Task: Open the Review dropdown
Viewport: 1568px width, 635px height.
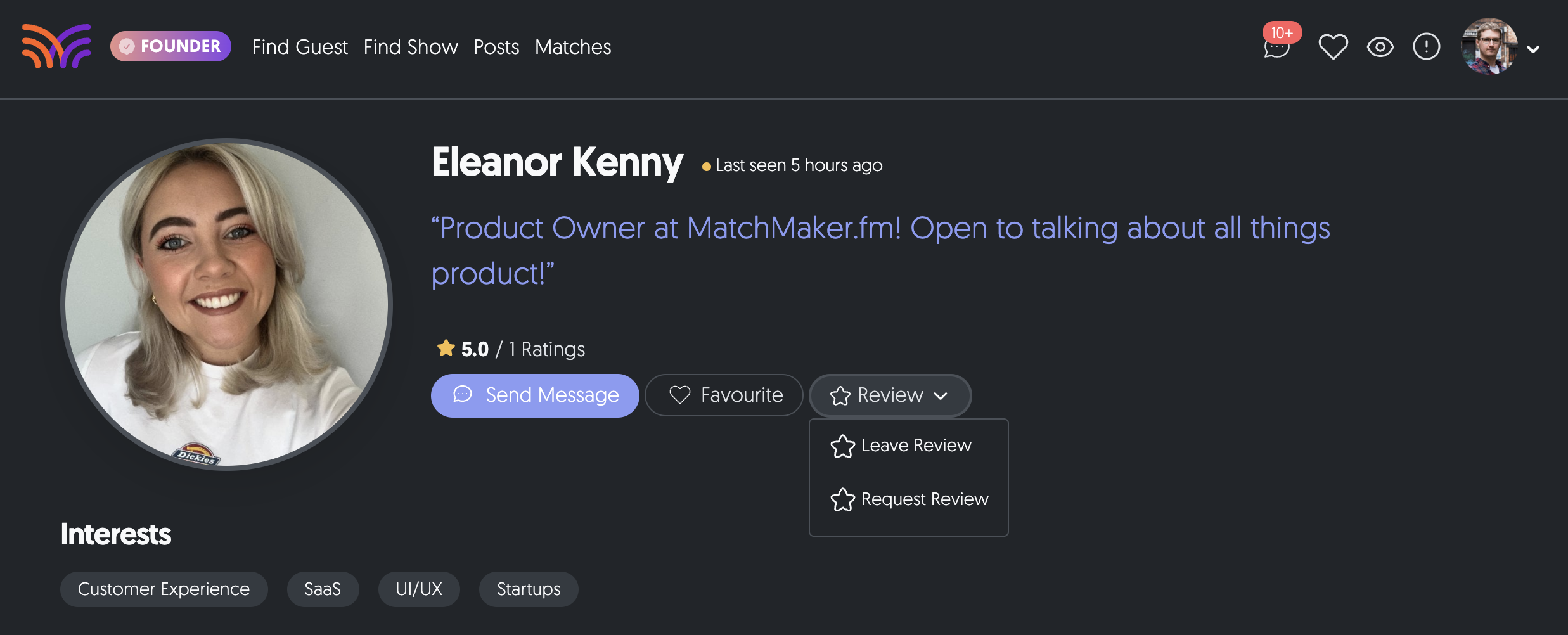Action: pos(889,395)
